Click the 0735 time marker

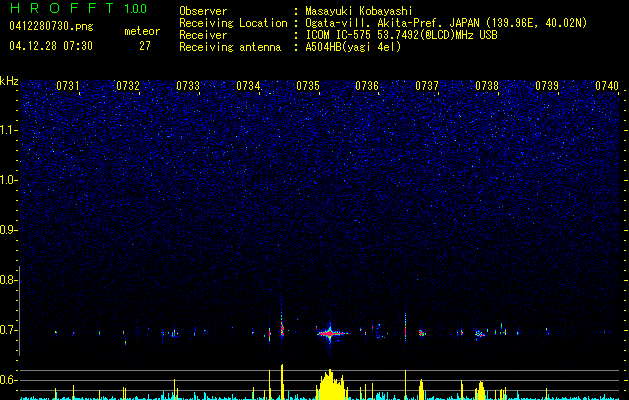pyautogui.click(x=308, y=85)
